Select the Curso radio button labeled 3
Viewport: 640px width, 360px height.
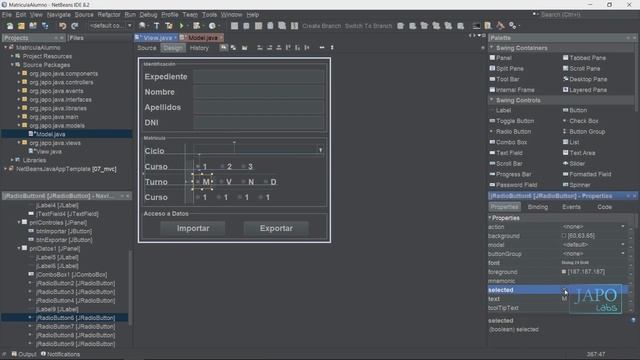[x=247, y=167]
